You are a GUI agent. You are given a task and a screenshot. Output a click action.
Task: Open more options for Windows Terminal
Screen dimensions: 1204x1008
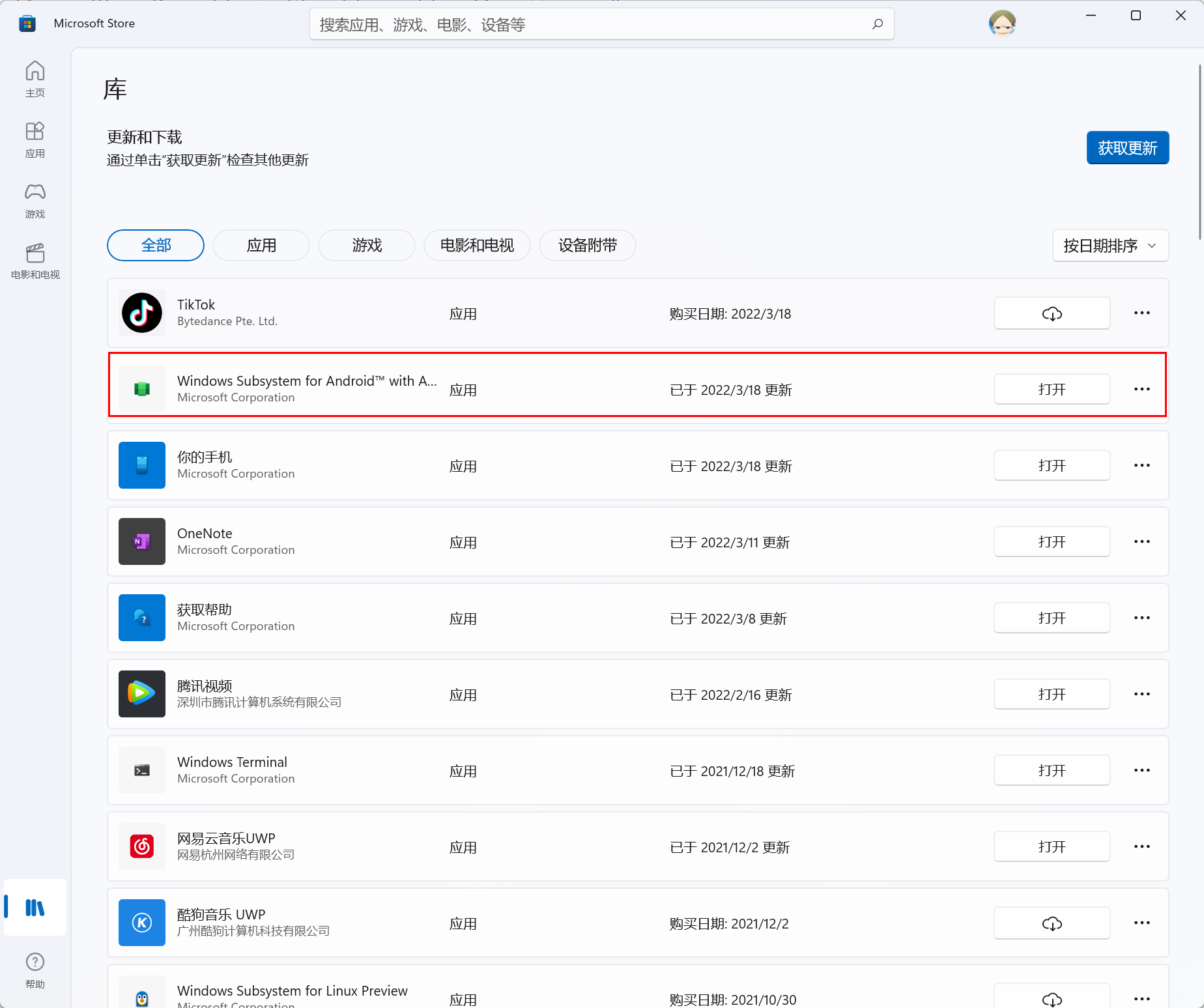[1142, 771]
